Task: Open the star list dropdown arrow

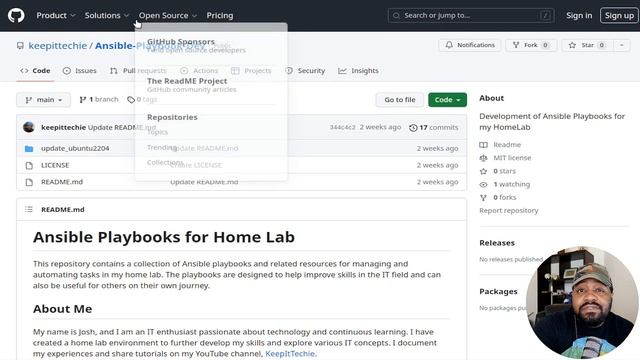Action: [622, 45]
